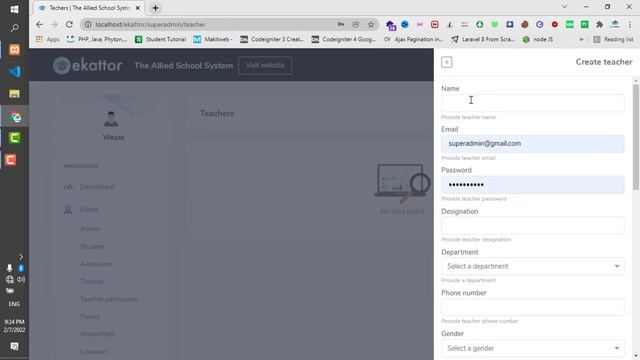Open green Camtasia taskbar icon
Image resolution: width=640 pixels, height=360 pixels.
coord(14,138)
